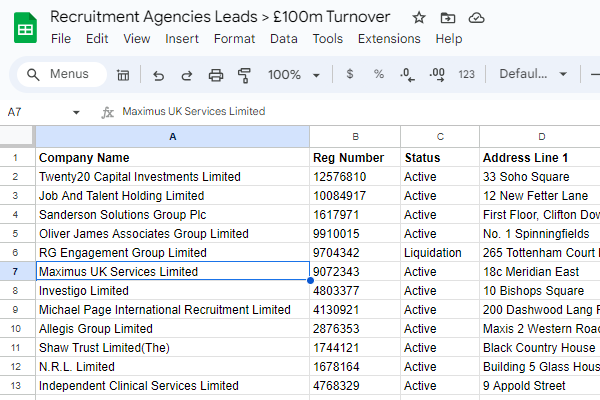
Task: Select cell Twenty20 Capital Investments Limited
Action: coord(173,176)
